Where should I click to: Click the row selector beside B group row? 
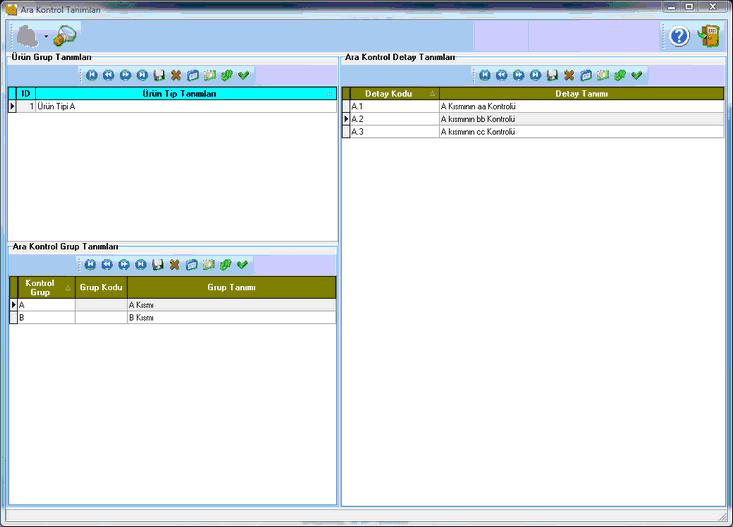click(x=13, y=318)
